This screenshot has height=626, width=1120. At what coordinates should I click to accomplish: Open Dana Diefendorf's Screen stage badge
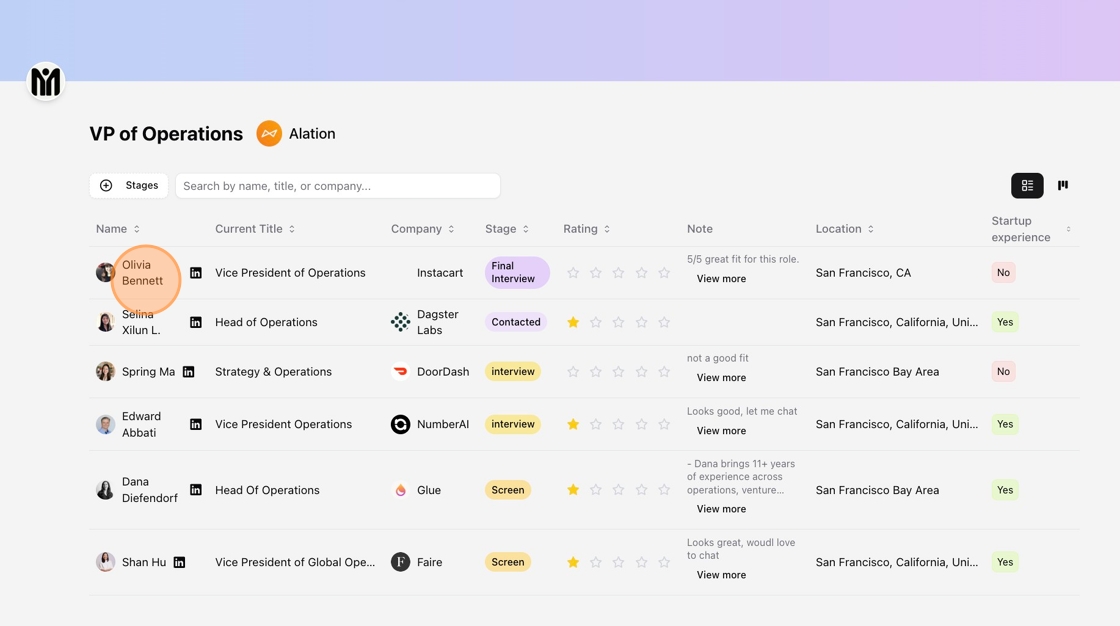point(508,490)
